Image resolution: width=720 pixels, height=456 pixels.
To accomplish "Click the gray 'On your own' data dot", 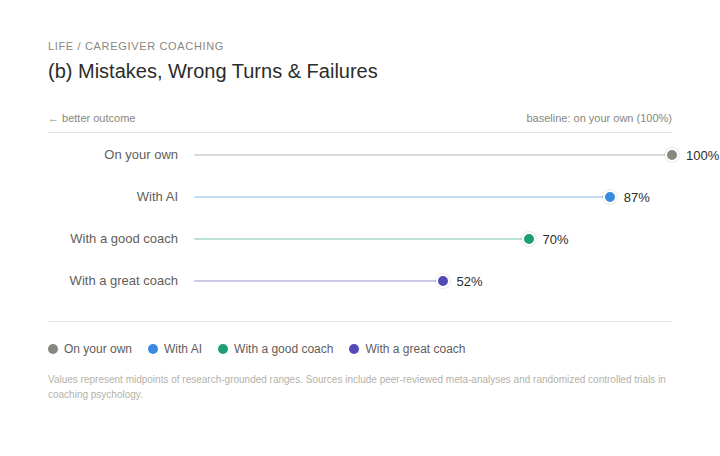I will coord(672,155).
